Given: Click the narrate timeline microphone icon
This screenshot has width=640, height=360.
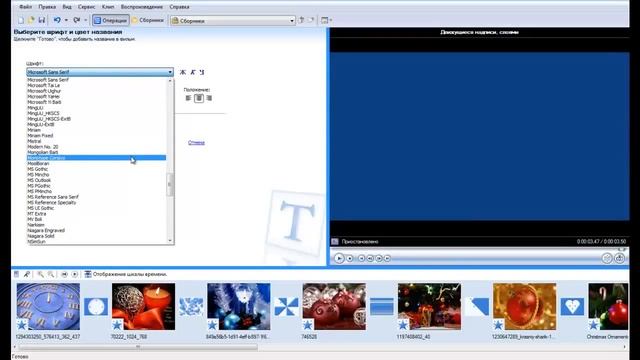Looking at the screenshot, I should pyautogui.click(x=27, y=274).
